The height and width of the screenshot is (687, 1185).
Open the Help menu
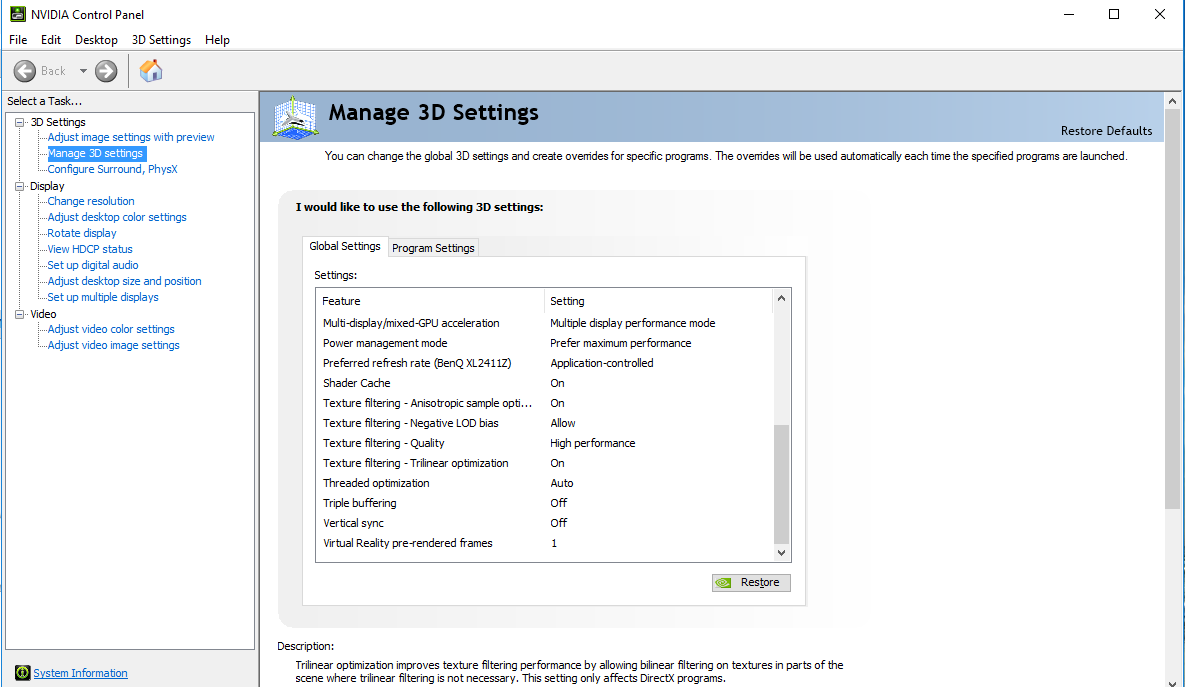tap(217, 40)
